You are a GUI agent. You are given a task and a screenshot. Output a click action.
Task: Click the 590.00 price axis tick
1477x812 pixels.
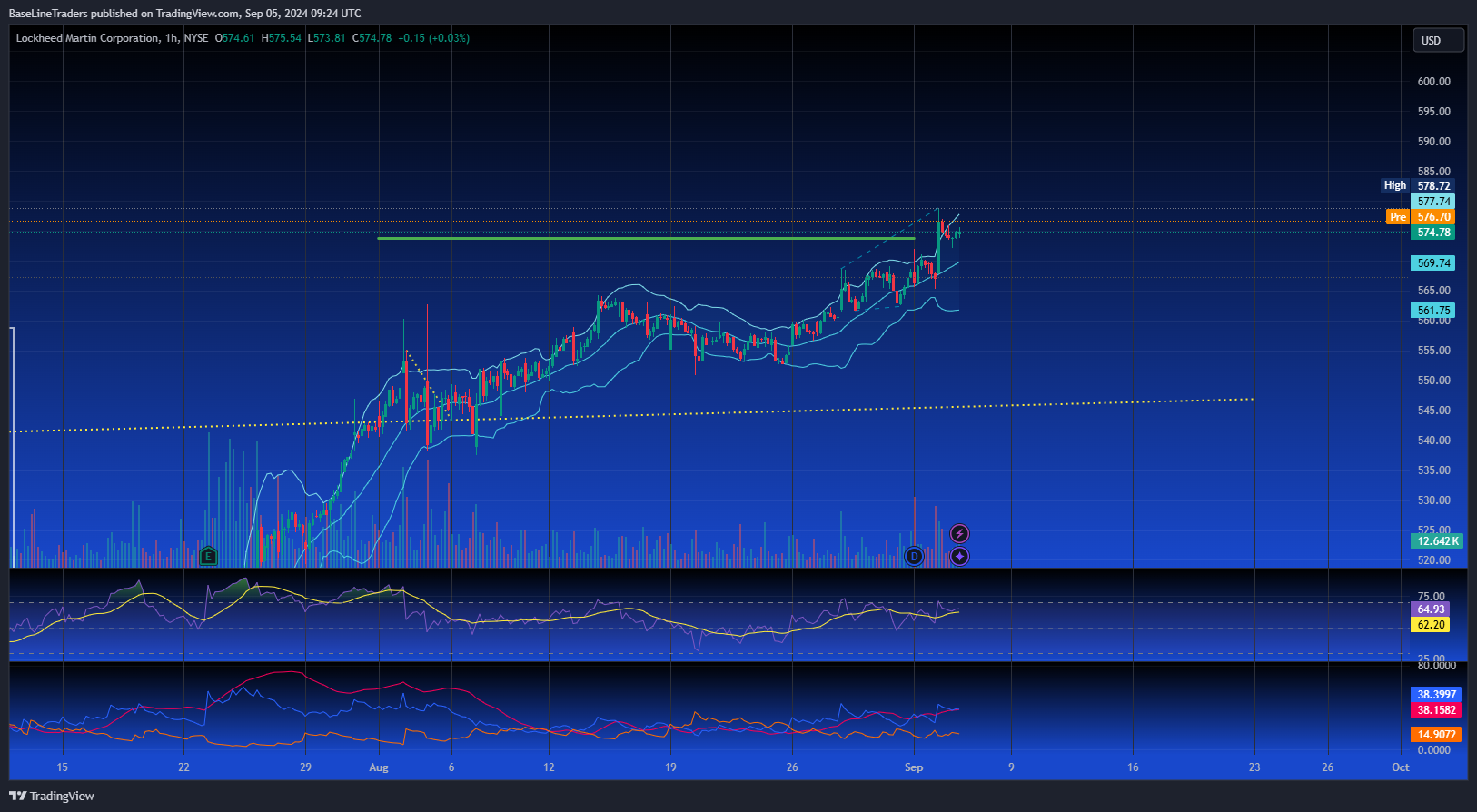[x=1433, y=142]
